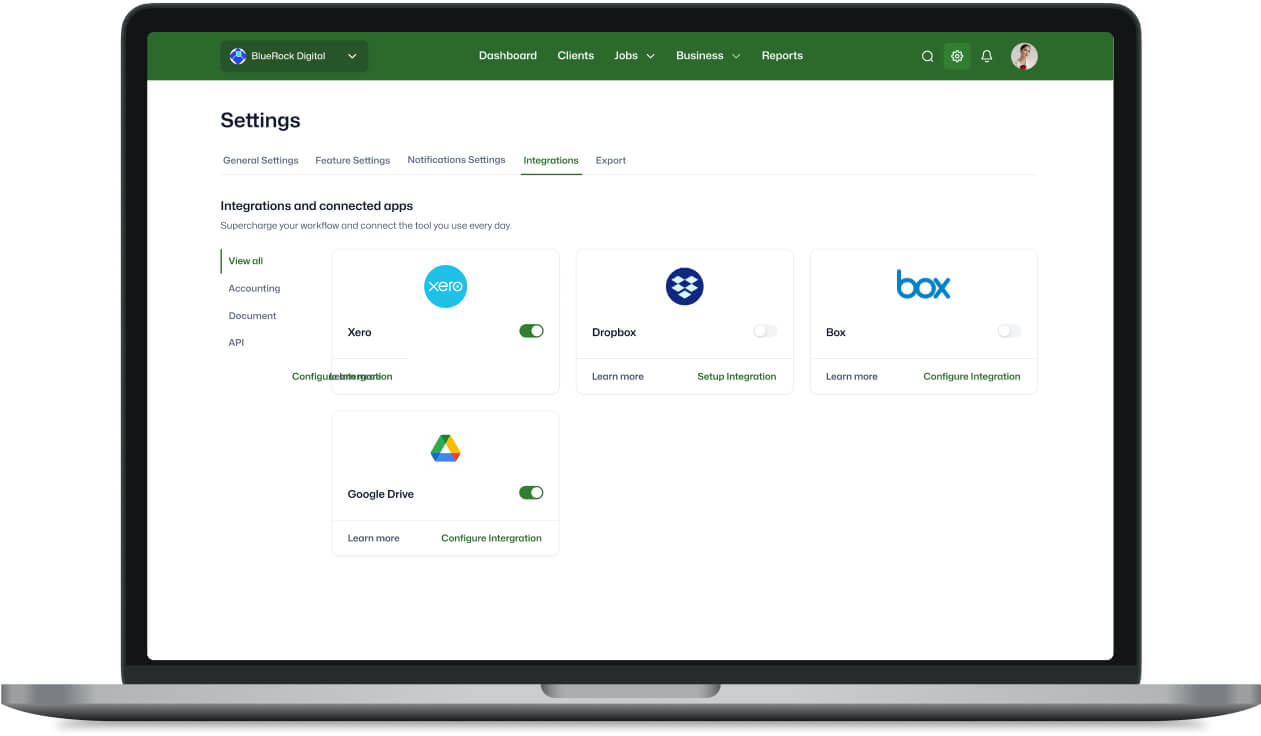
Task: Open search with the magnifier icon
Action: 927,56
